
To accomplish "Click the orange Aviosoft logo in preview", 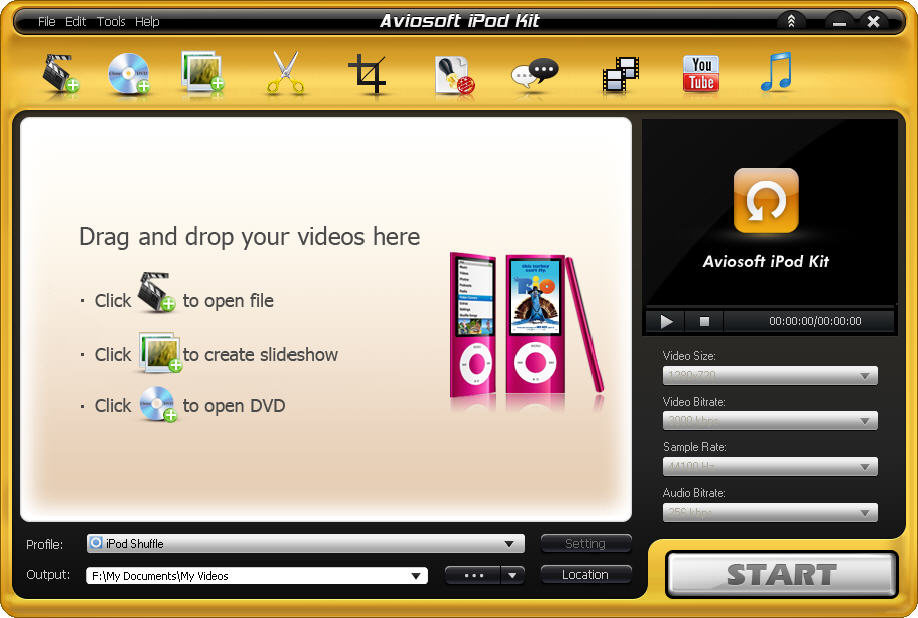I will [x=766, y=201].
